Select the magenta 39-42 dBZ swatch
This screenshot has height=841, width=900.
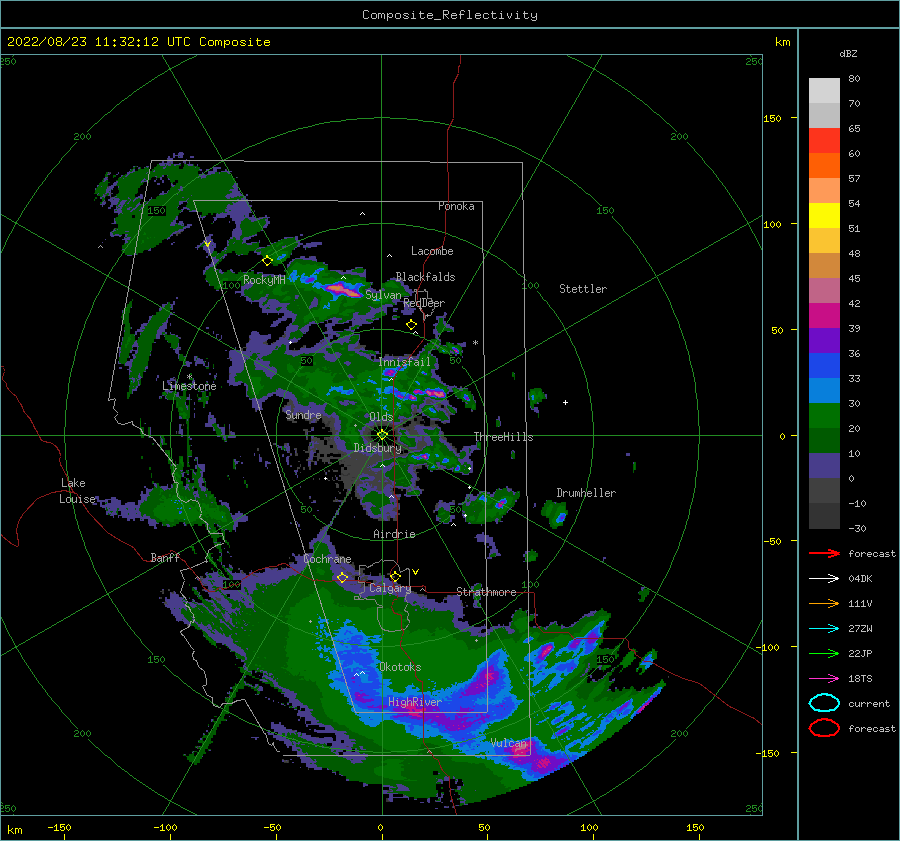824,315
